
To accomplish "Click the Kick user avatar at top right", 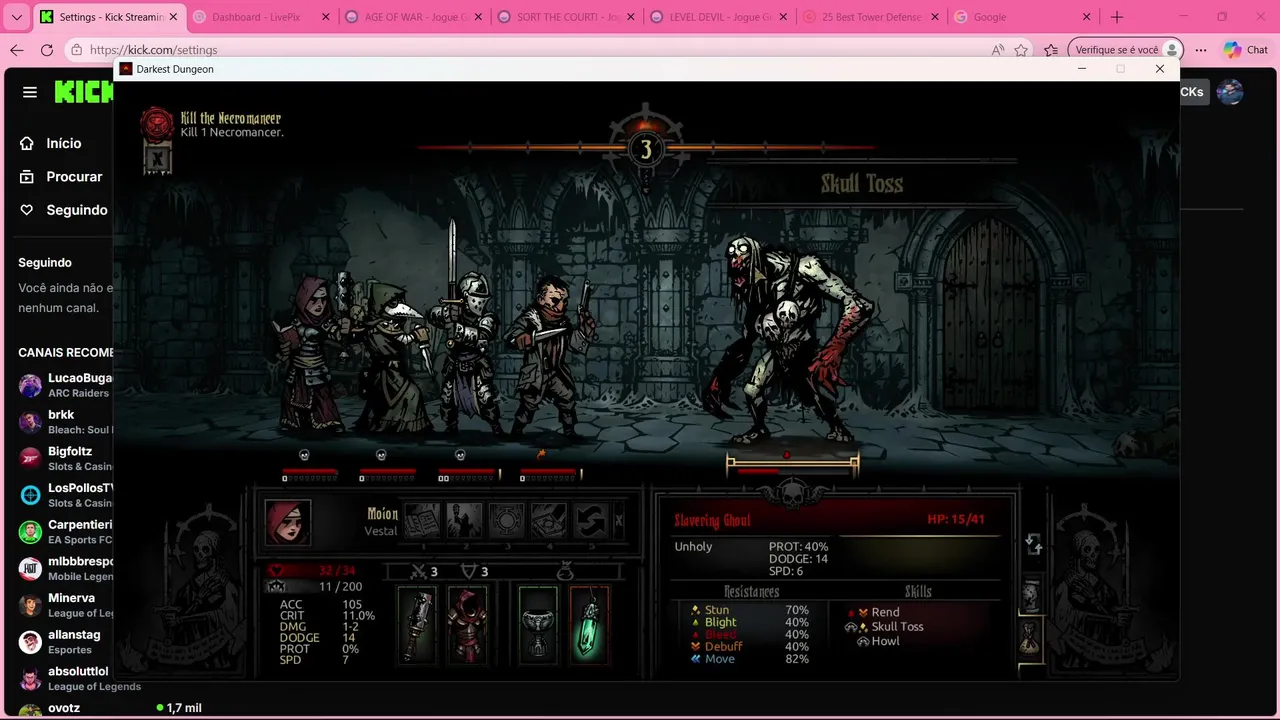I will (x=1230, y=92).
